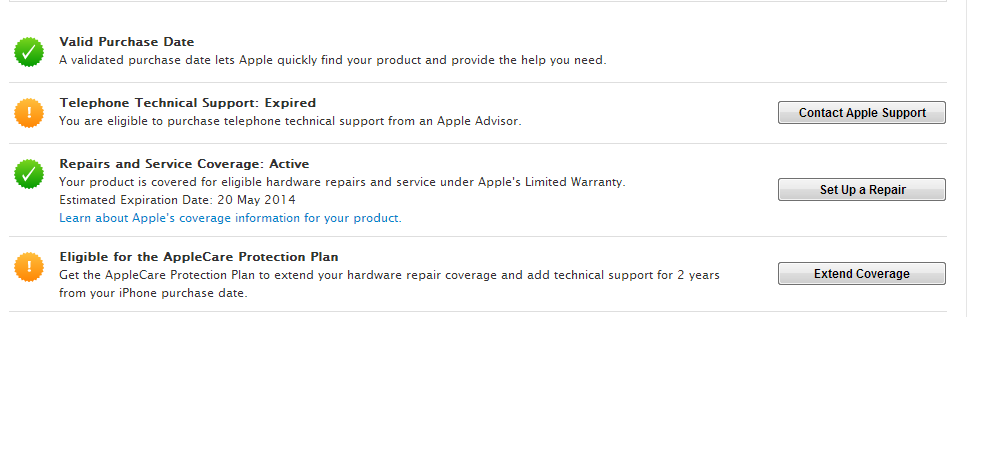
Task: Select the Eligible for the AppleCare Protection Plan heading
Action: (x=199, y=257)
